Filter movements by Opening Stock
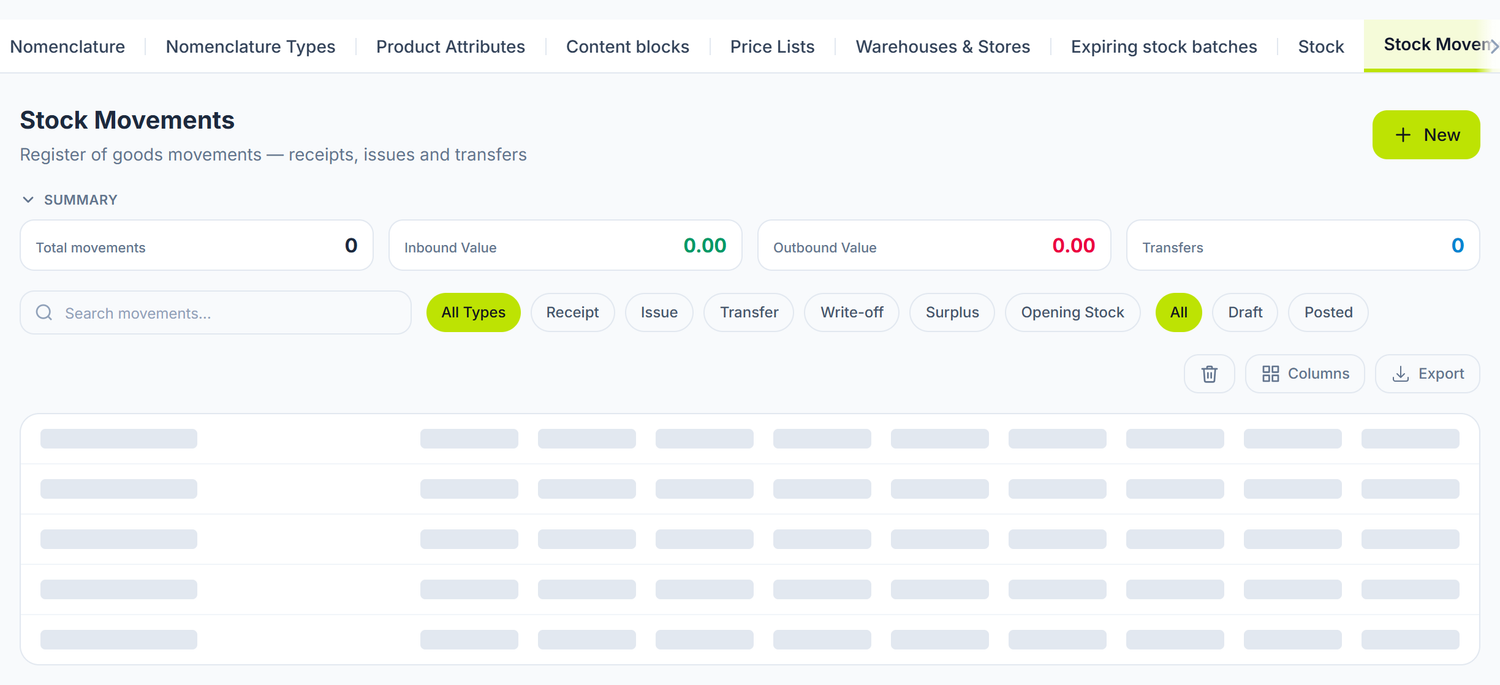 tap(1073, 313)
